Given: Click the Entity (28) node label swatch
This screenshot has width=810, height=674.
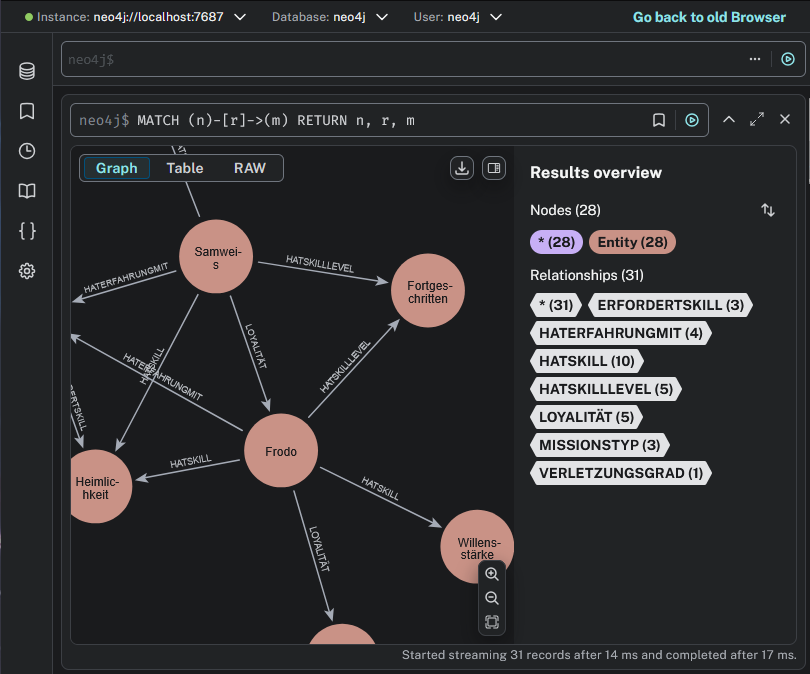Looking at the screenshot, I should coord(632,242).
